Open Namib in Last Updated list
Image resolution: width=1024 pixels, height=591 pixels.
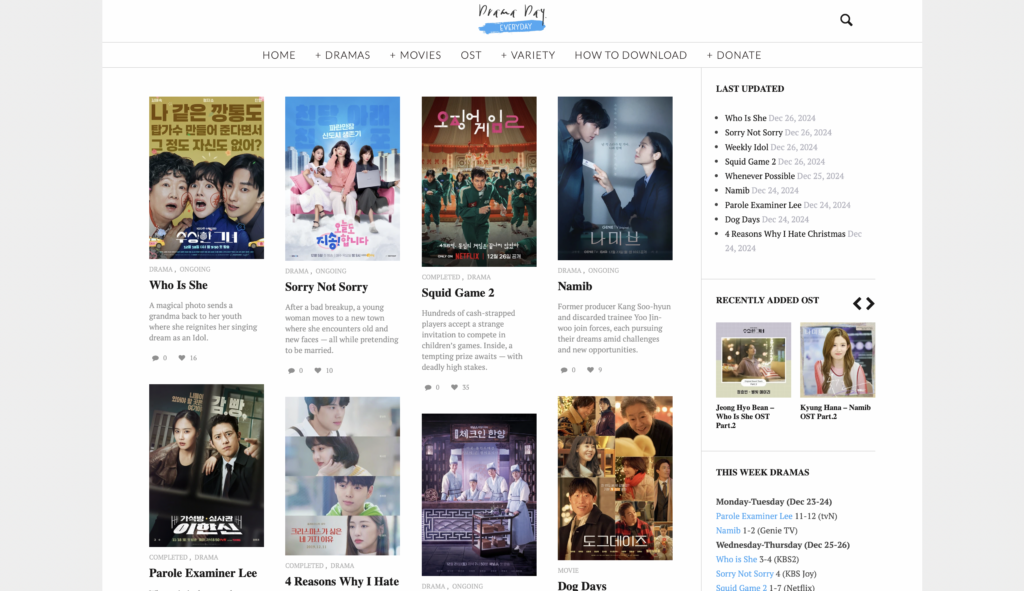pos(737,190)
